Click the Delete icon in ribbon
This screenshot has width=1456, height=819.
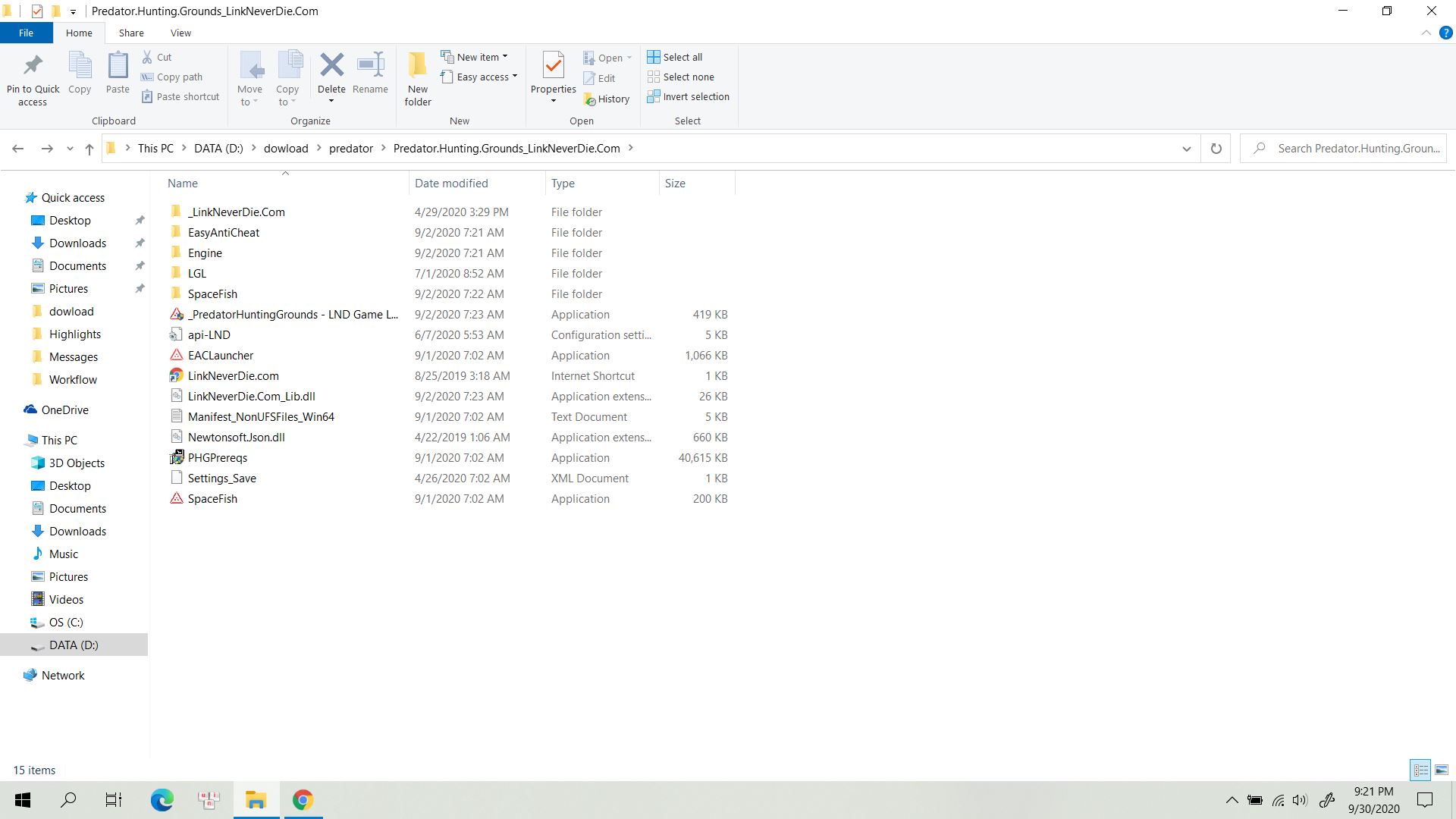coord(331,67)
